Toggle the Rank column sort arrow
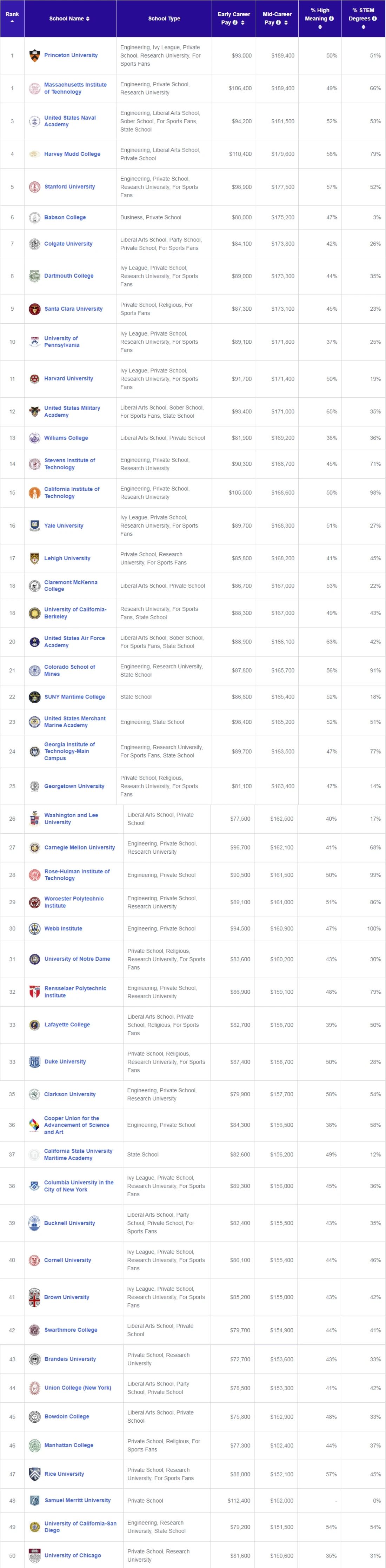The height and width of the screenshot is (1568, 386). point(12,21)
